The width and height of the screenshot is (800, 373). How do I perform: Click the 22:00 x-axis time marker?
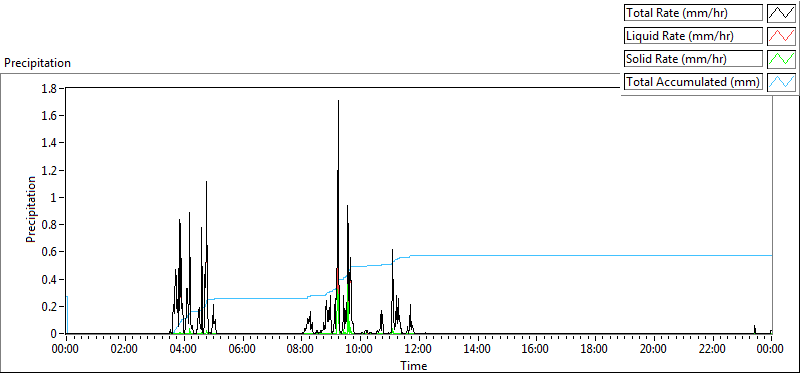click(x=712, y=349)
